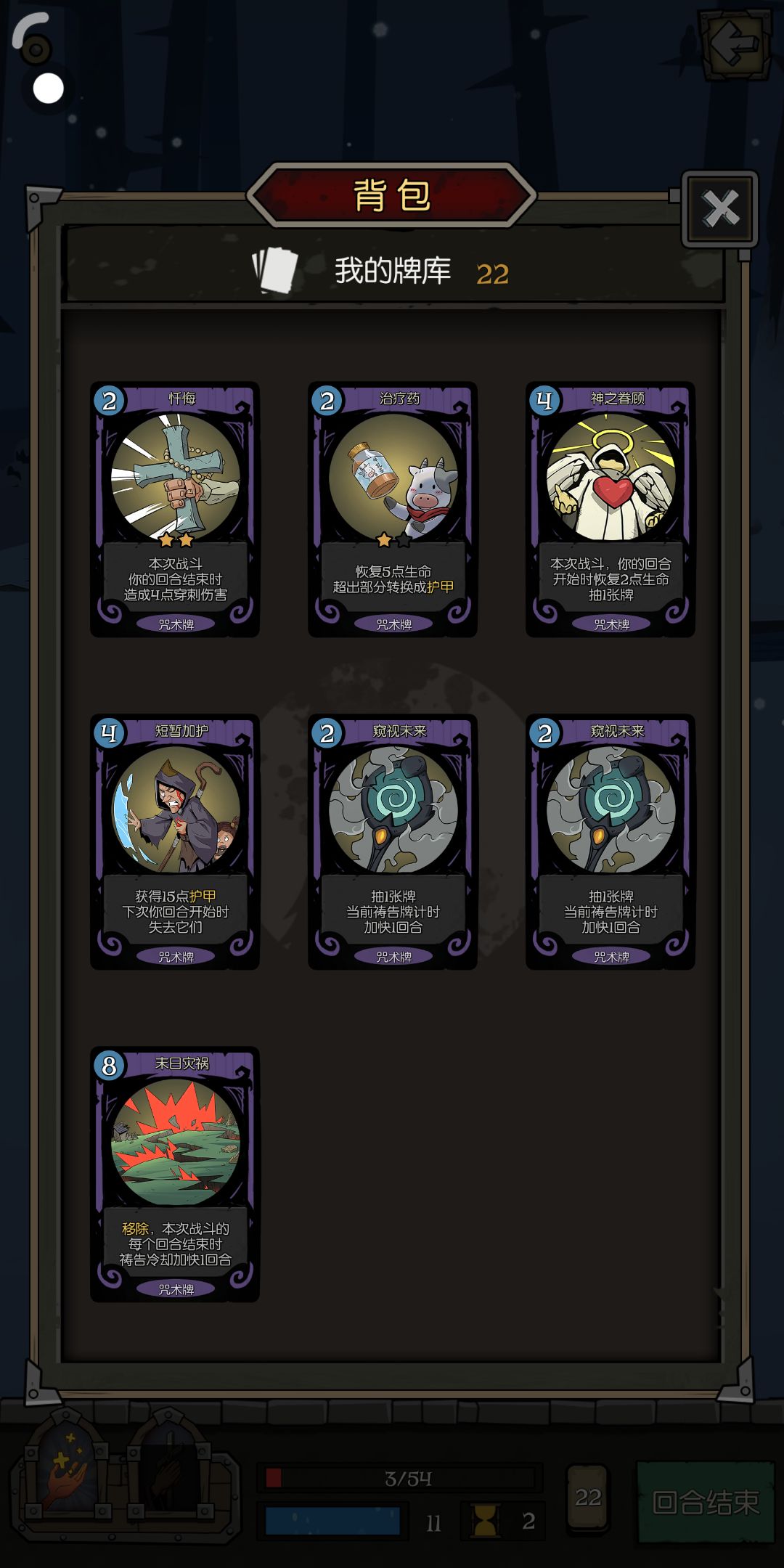Viewport: 784px width, 1568px height.
Task: Select the 忏悔 cross card
Action: click(x=175, y=510)
